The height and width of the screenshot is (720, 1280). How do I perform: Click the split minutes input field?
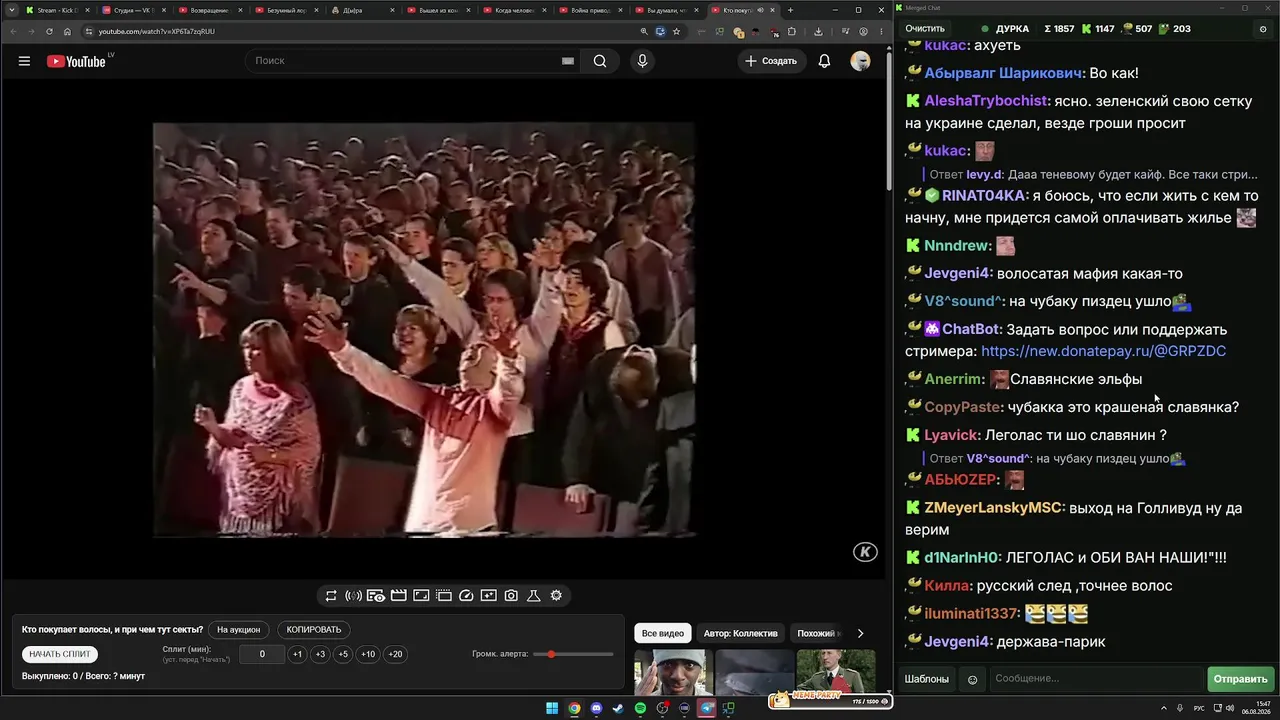point(262,654)
